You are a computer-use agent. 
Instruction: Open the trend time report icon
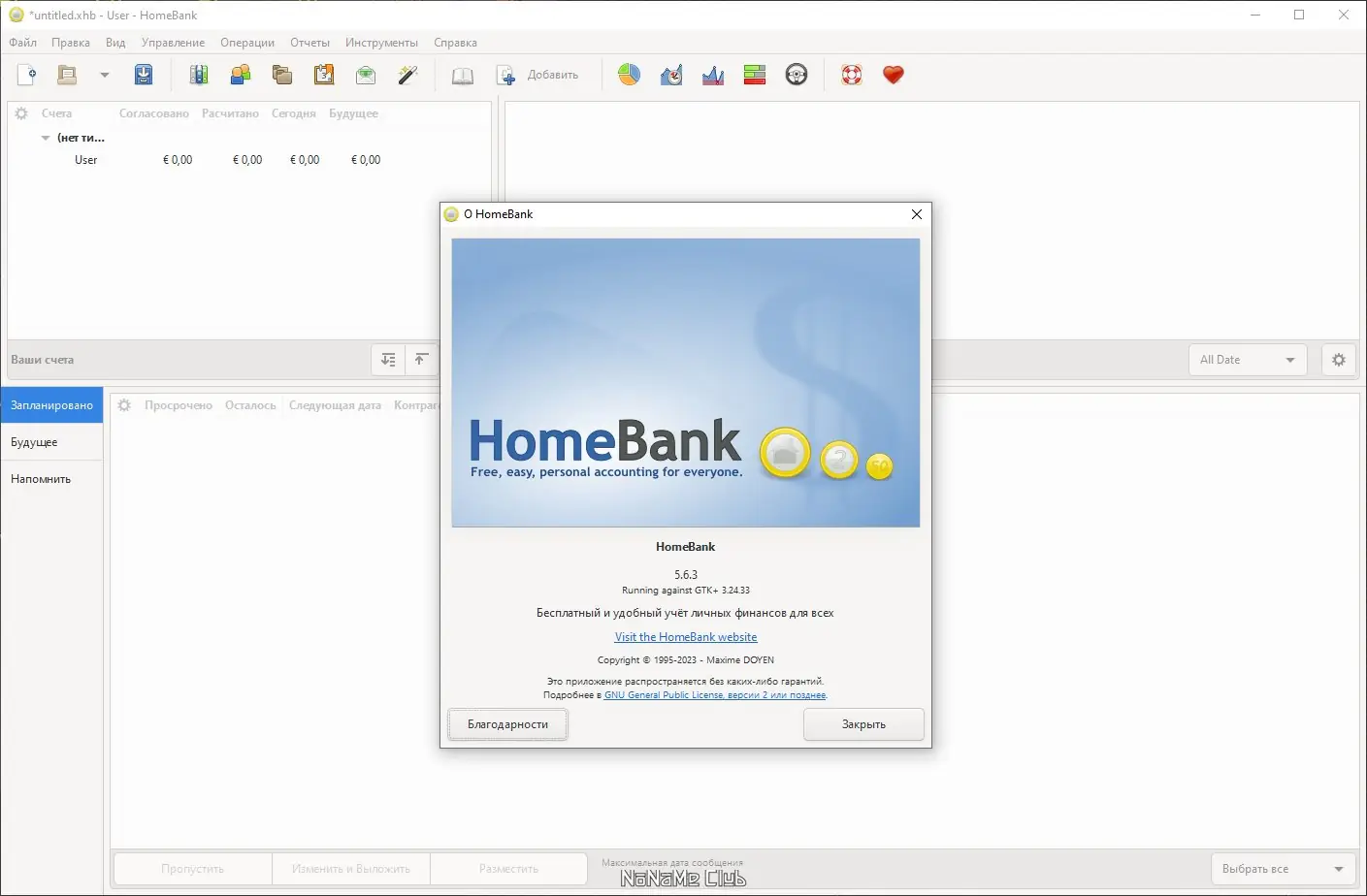(x=671, y=75)
